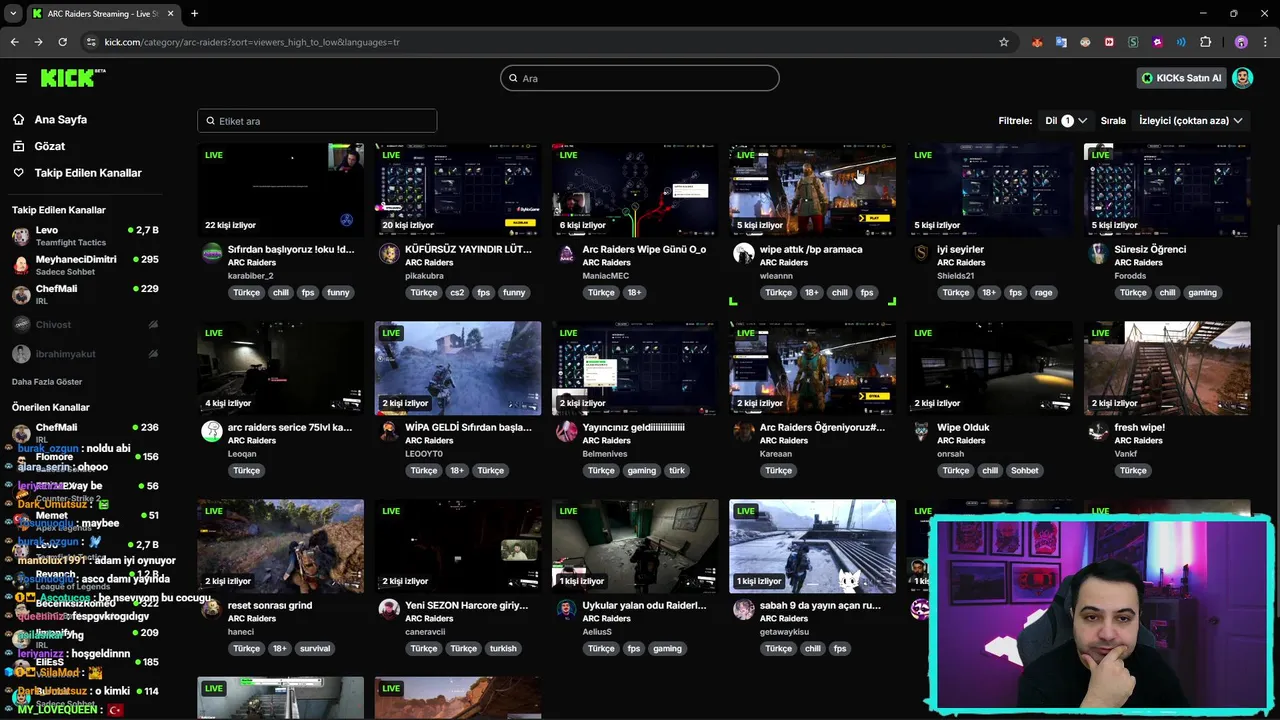Open the Chrome extensions puzzle menu
1280x720 pixels.
pyautogui.click(x=1205, y=42)
